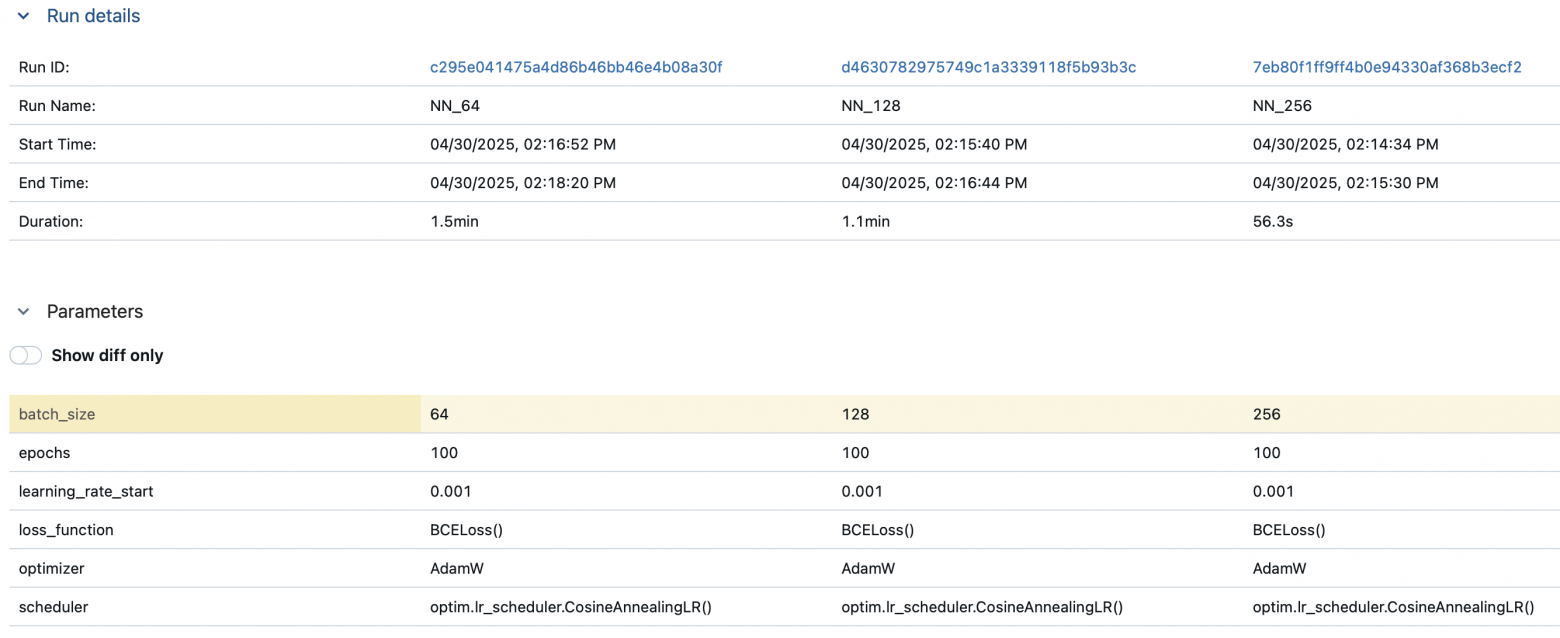Open run ID link starting with 7eb80
This screenshot has width=1560, height=638.
pyautogui.click(x=1386, y=67)
